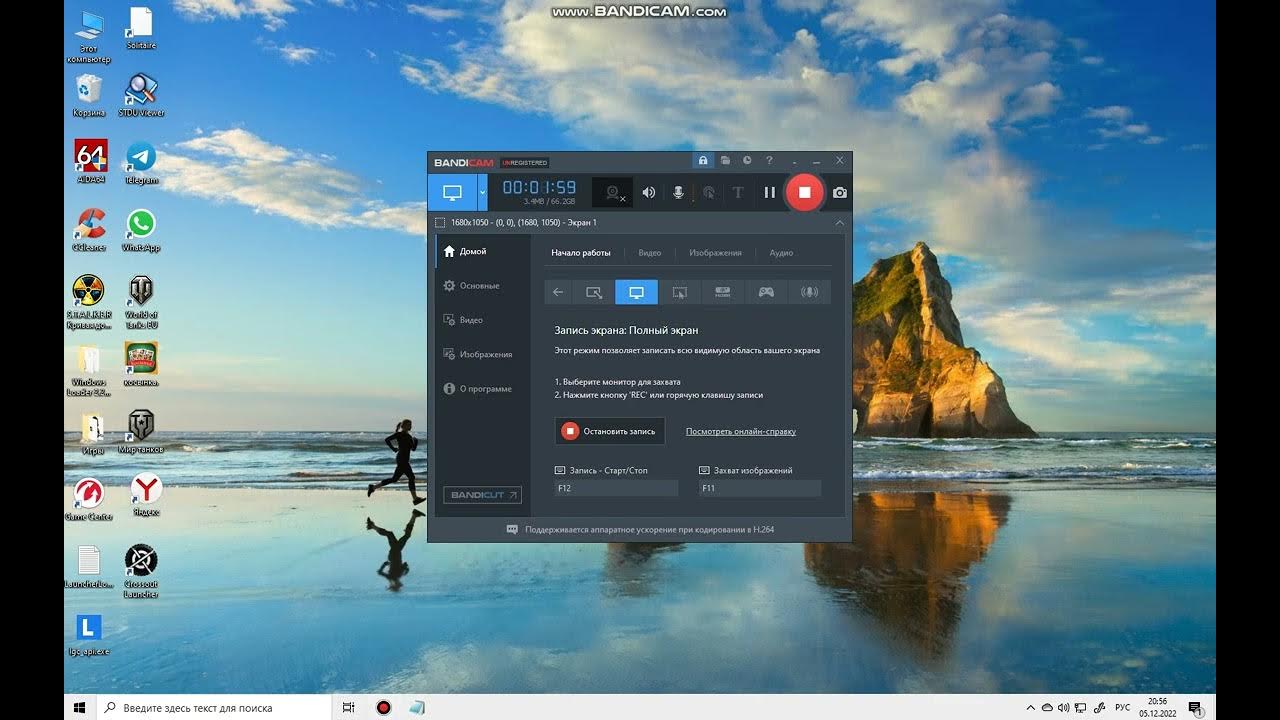The width and height of the screenshot is (1280, 720).
Task: Select the around-mouse recording mode
Action: click(x=680, y=292)
